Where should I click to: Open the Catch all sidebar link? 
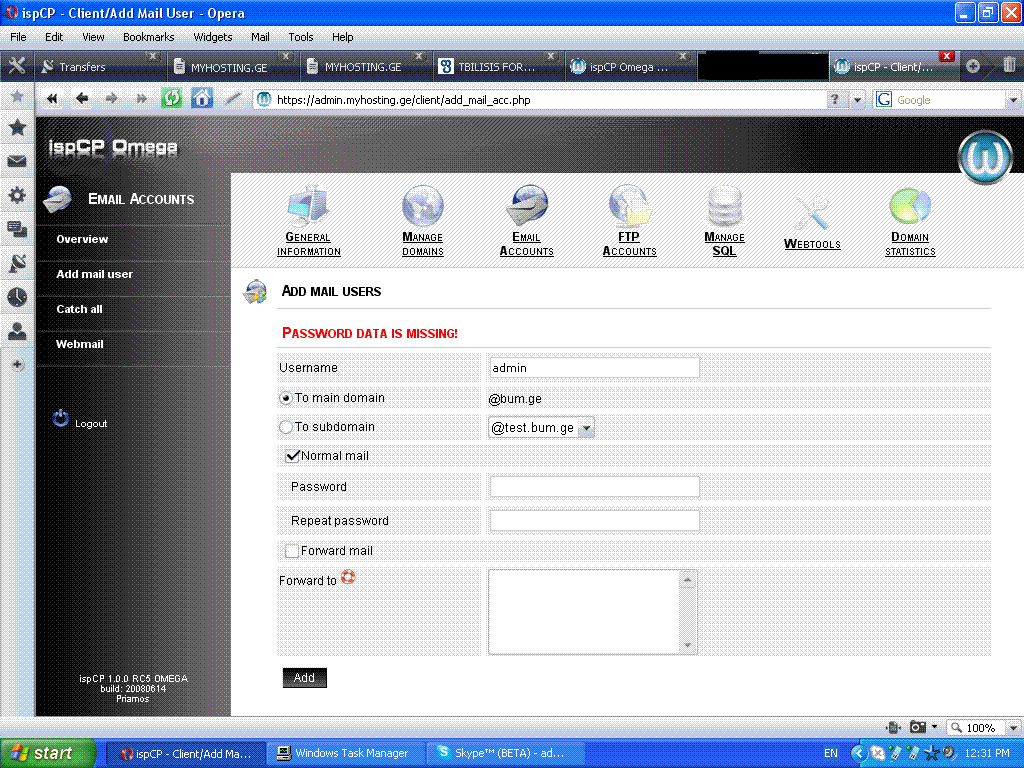tap(79, 309)
